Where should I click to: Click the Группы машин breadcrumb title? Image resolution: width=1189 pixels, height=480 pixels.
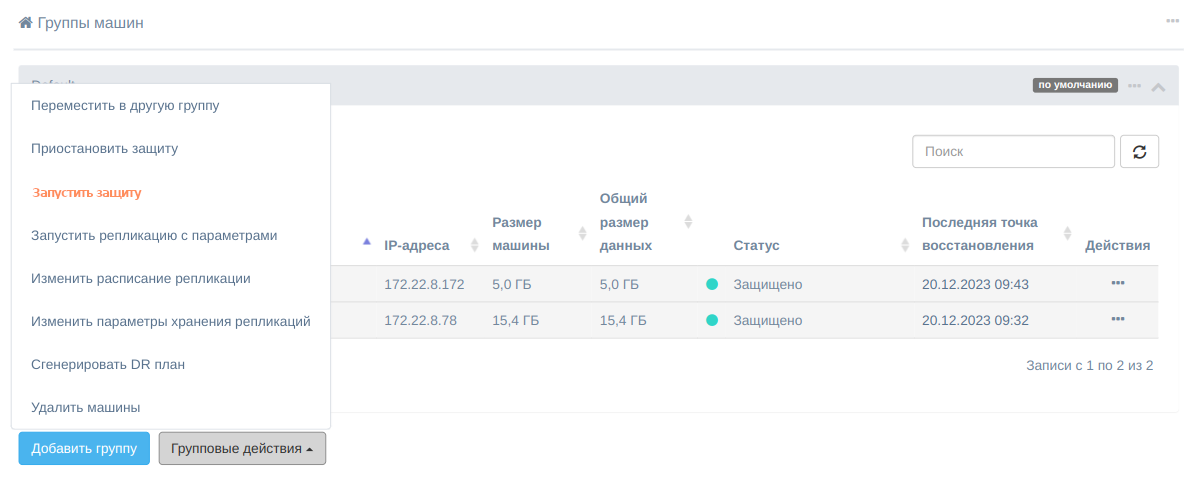(90, 23)
